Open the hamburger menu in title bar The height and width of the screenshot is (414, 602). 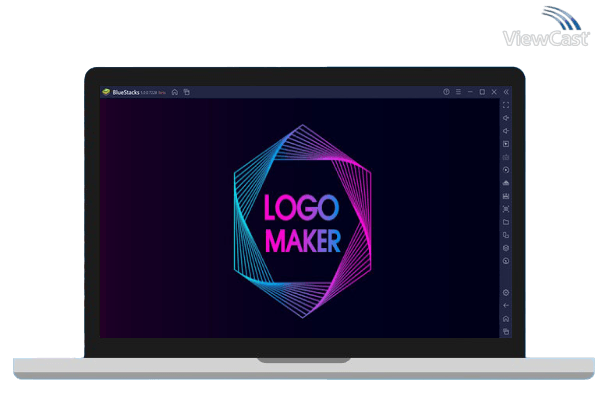click(458, 92)
